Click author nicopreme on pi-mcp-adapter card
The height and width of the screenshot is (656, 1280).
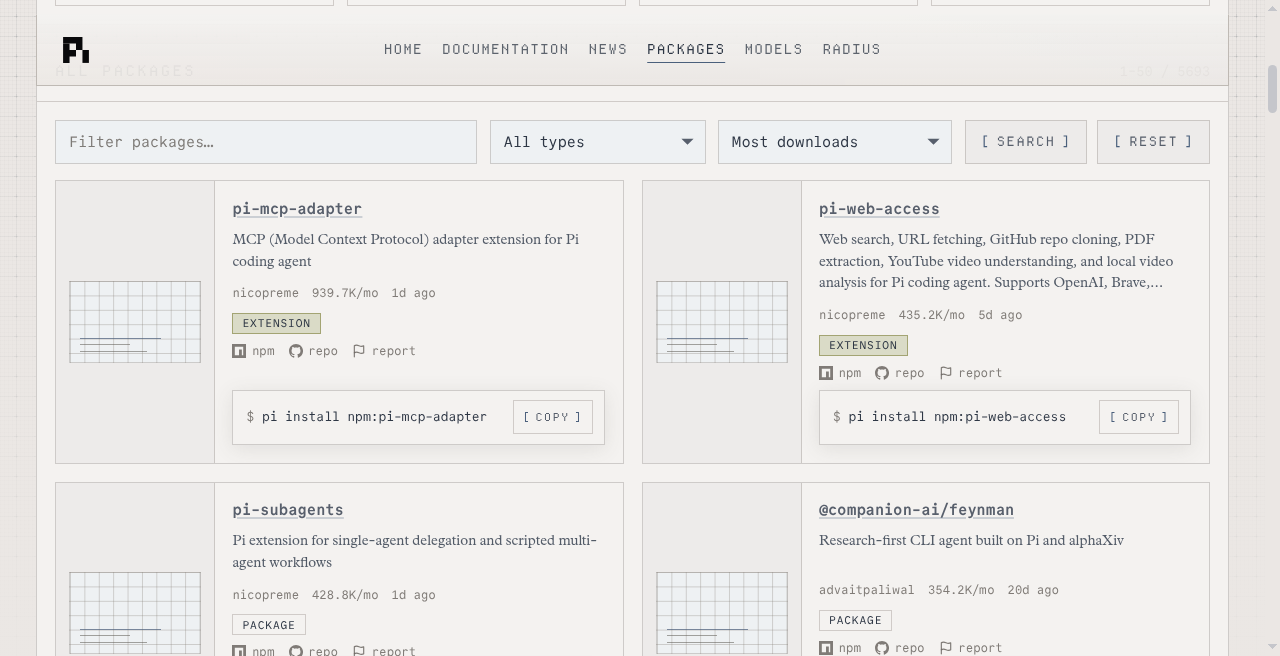click(266, 293)
